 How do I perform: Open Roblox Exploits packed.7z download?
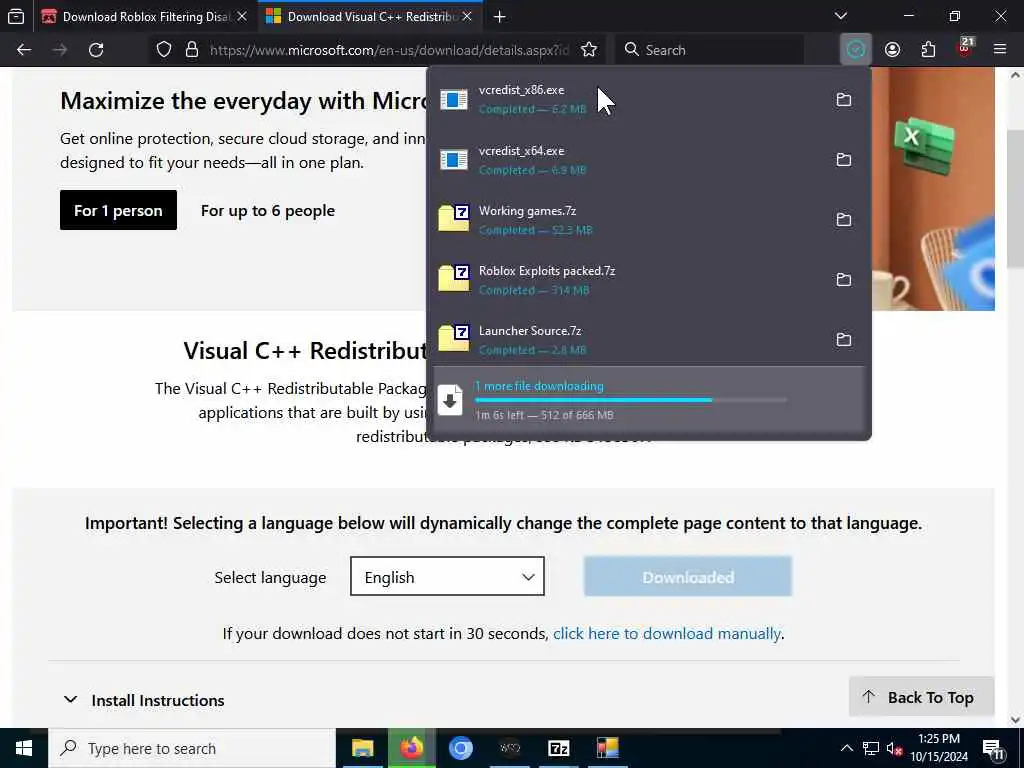[627, 280]
